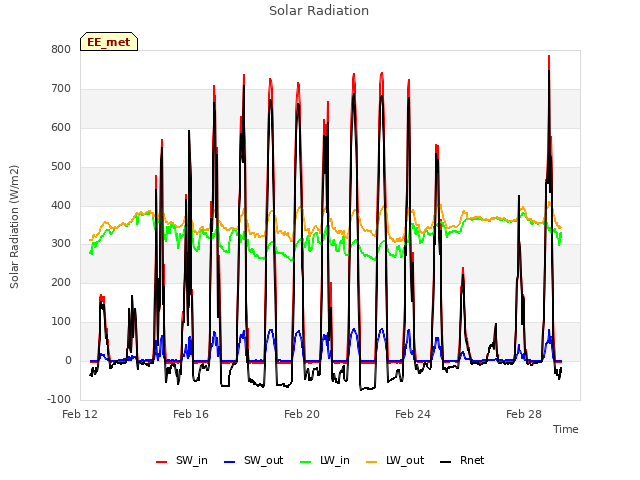Click the Time axis label
The image size is (640, 480).
(566, 429)
